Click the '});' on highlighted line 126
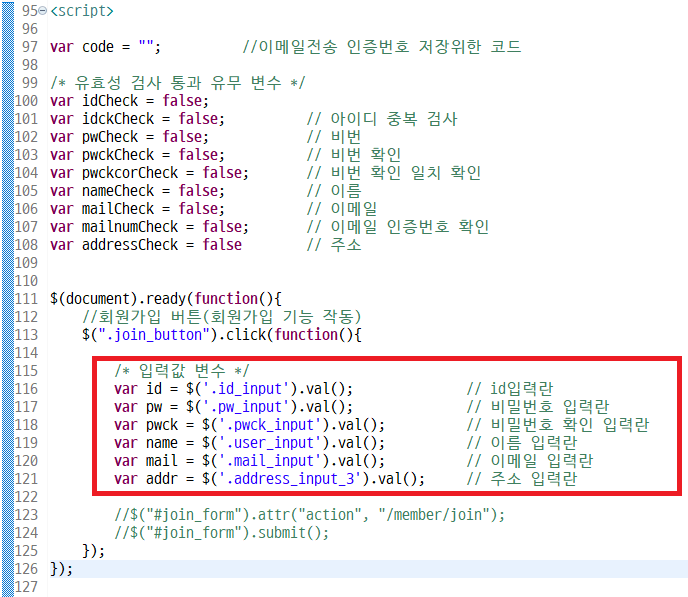This screenshot has height=597, width=688. (61, 568)
